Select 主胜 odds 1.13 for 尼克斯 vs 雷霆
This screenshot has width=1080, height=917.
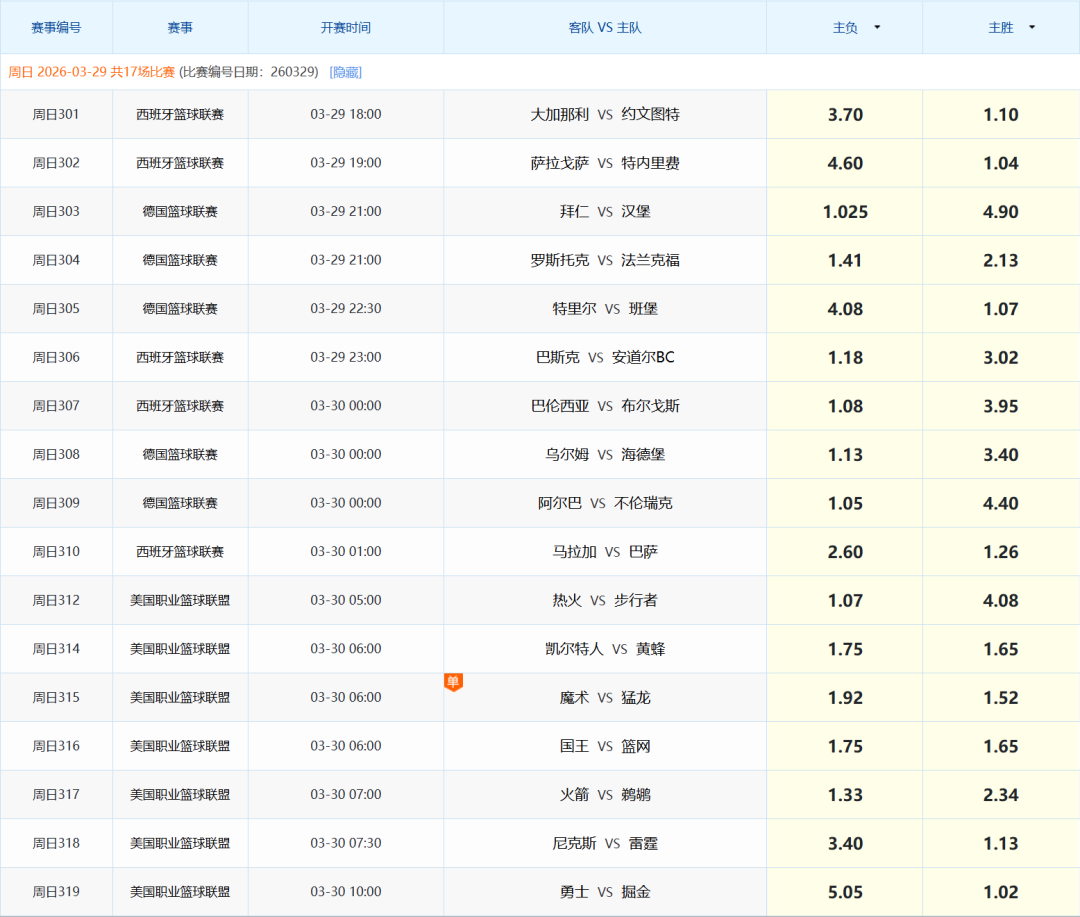pos(1001,843)
